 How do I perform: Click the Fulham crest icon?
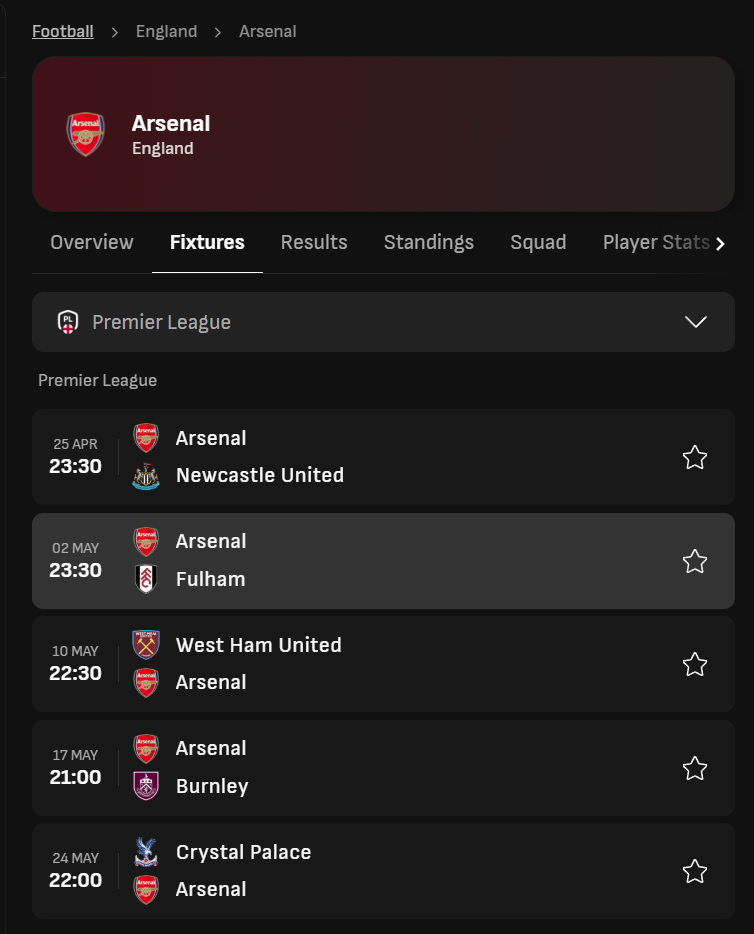[x=146, y=579]
